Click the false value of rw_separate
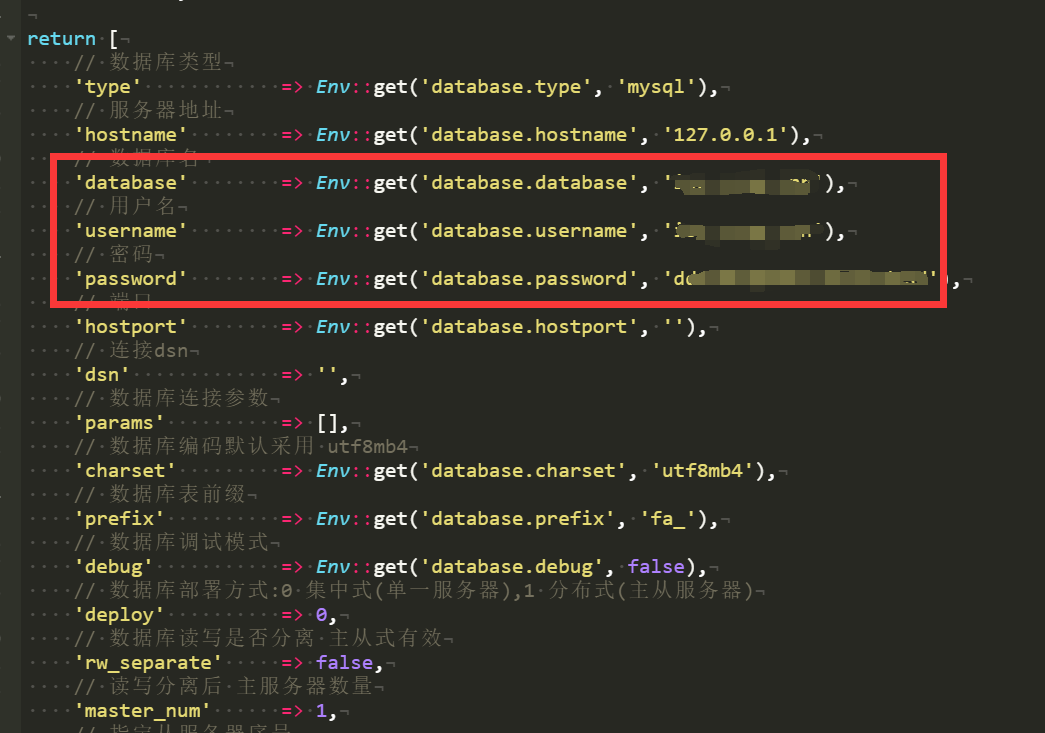Viewport: 1045px width, 733px height. point(344,663)
